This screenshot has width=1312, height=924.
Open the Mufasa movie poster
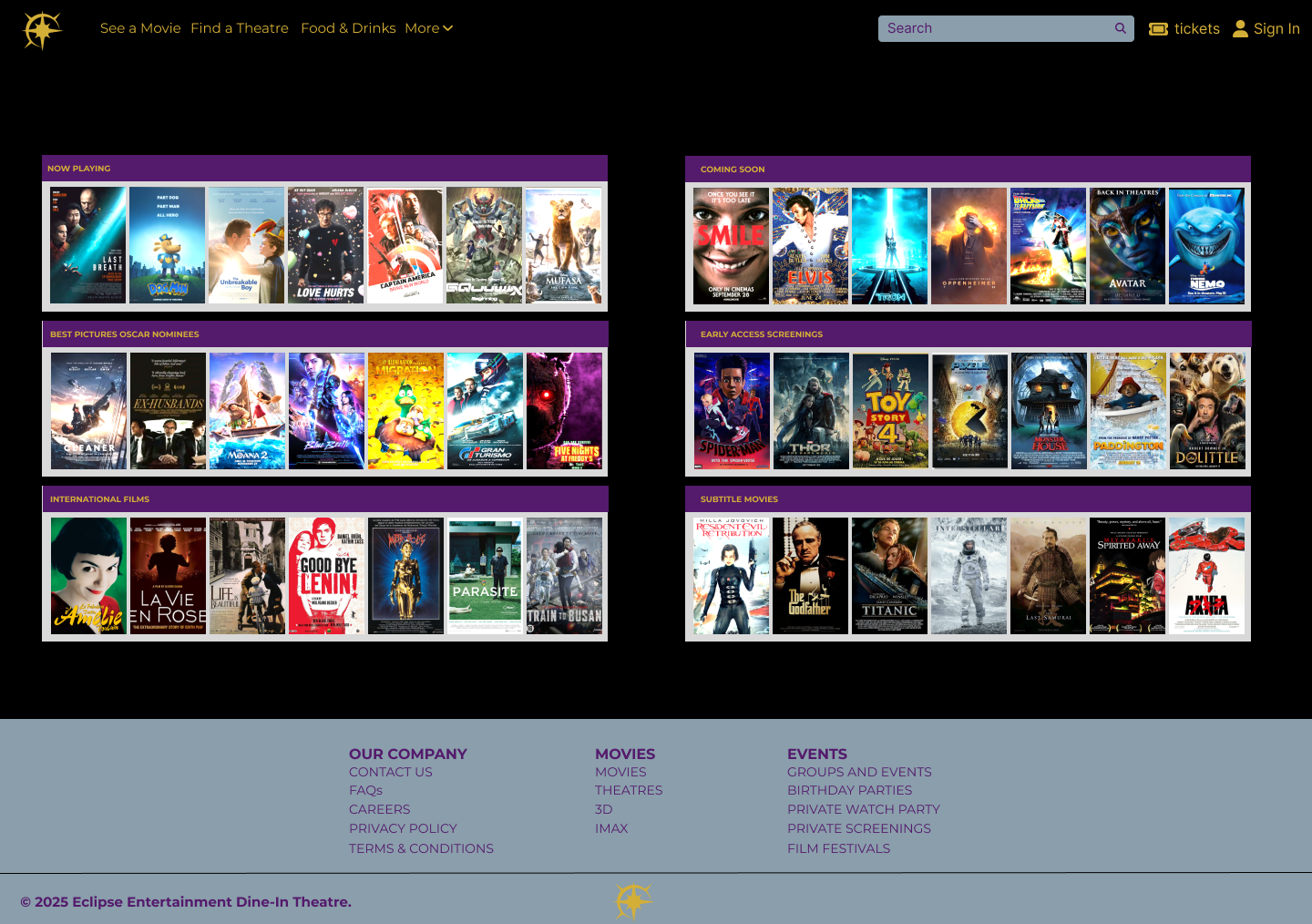564,245
